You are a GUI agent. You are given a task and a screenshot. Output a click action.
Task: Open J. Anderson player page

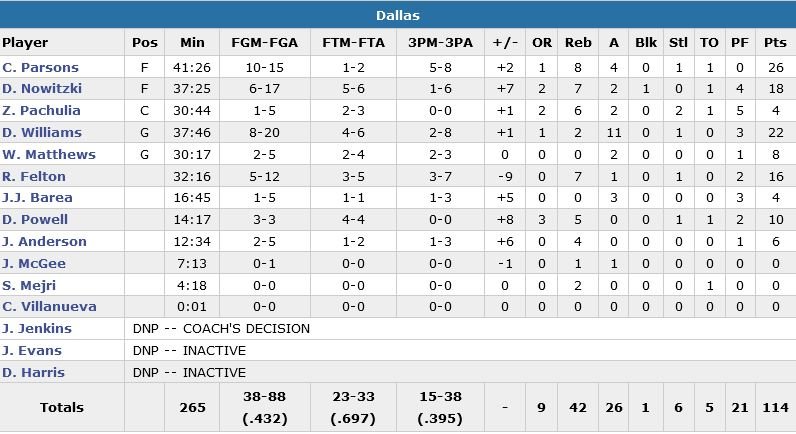[44, 241]
